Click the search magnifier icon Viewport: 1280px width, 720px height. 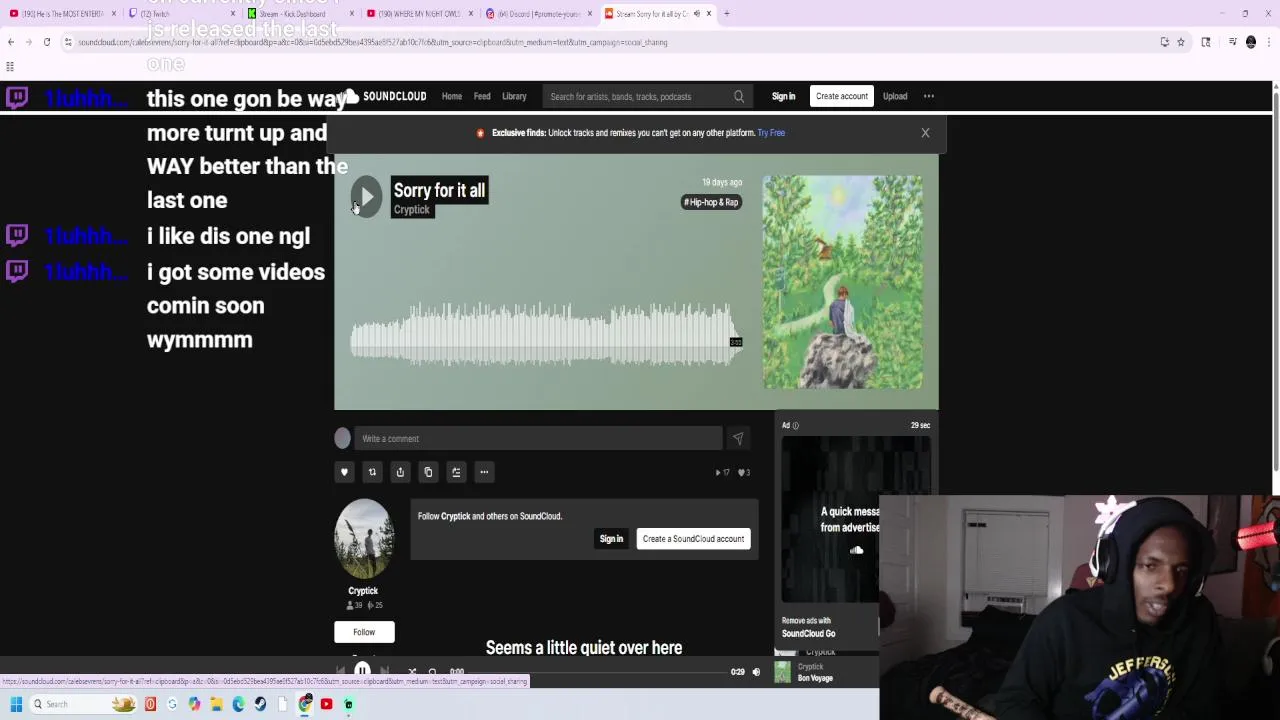[739, 96]
